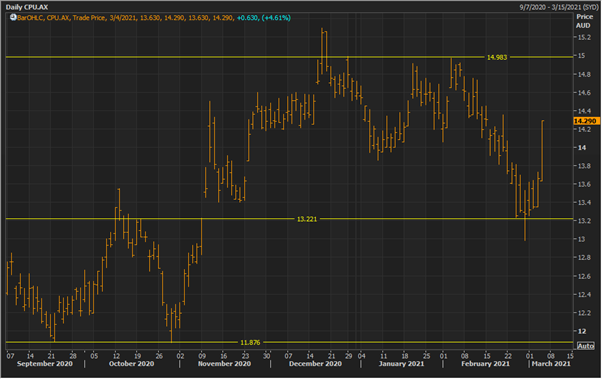Screen dimensions: 602x379
Task: Click the last price bar near 14.290
Action: (x=542, y=151)
